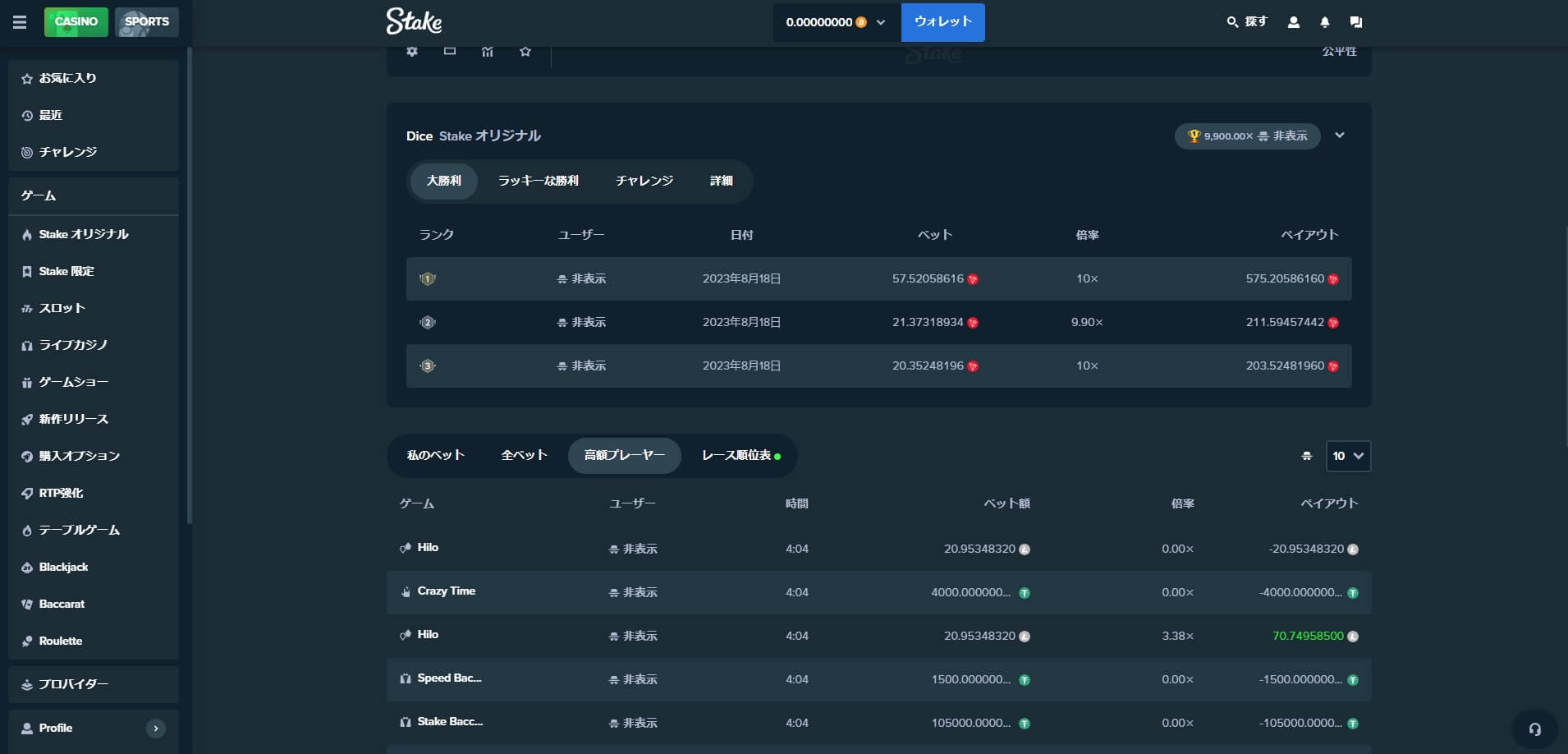Open support headset icon
1568x754 pixels.
(1534, 729)
